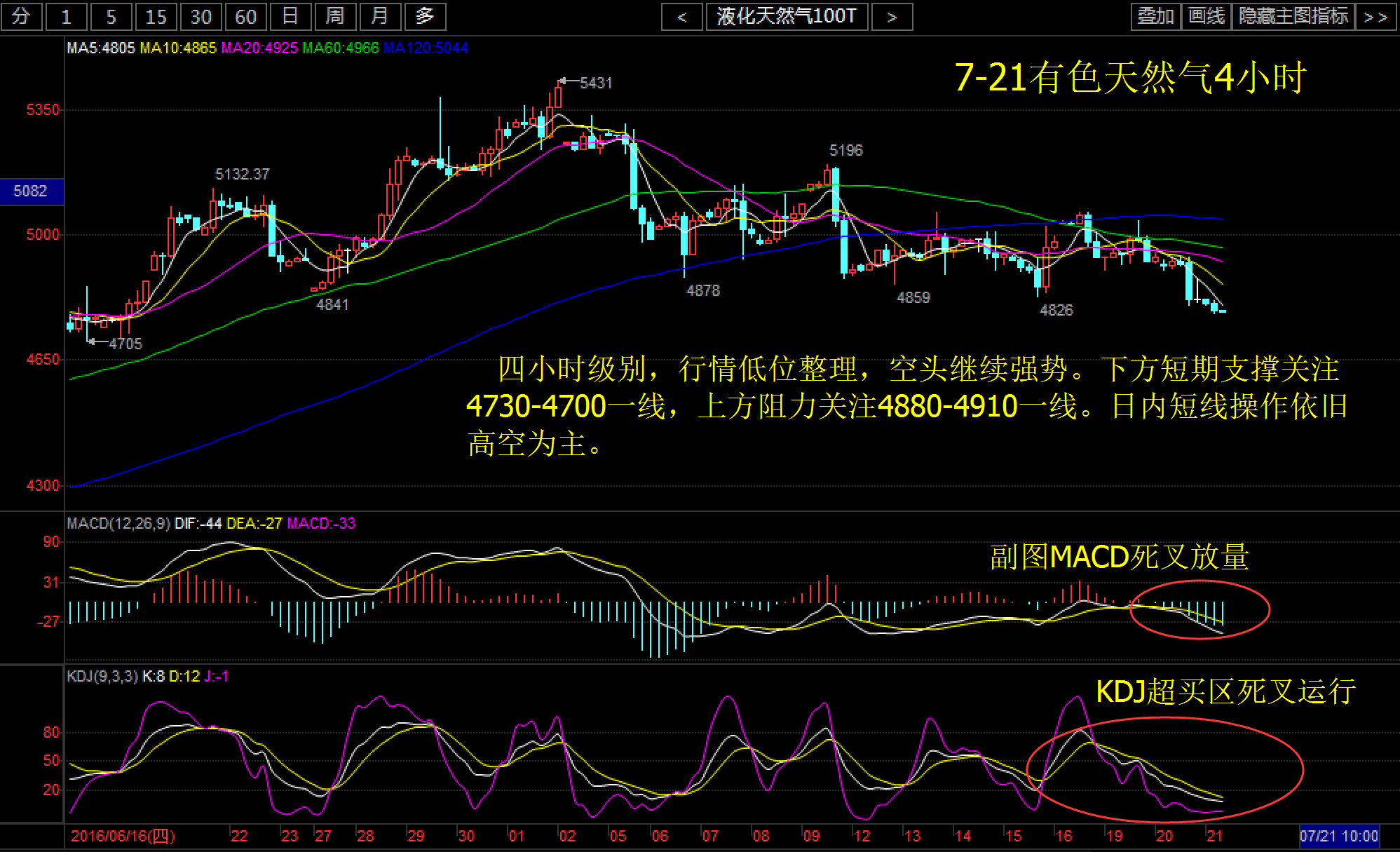
Task: Click the 4826 trough label
Action: click(1056, 311)
